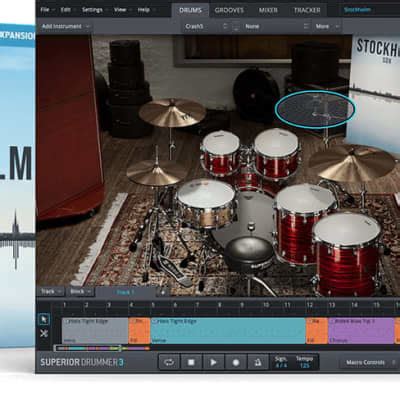The image size is (400, 400).
Task: Stop playback with the Stop button
Action: tap(191, 362)
